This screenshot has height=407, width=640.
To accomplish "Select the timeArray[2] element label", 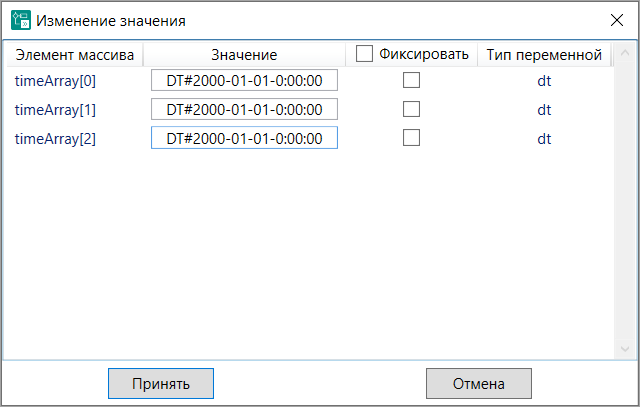I will (56, 139).
